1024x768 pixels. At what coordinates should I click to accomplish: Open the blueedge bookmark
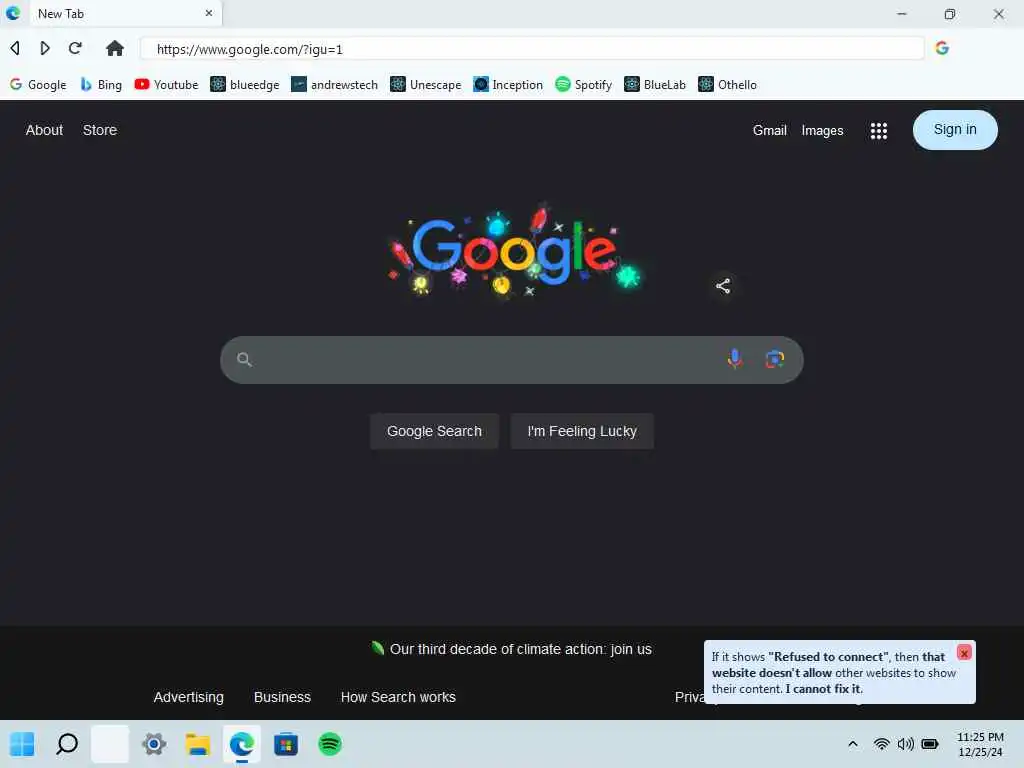[245, 84]
